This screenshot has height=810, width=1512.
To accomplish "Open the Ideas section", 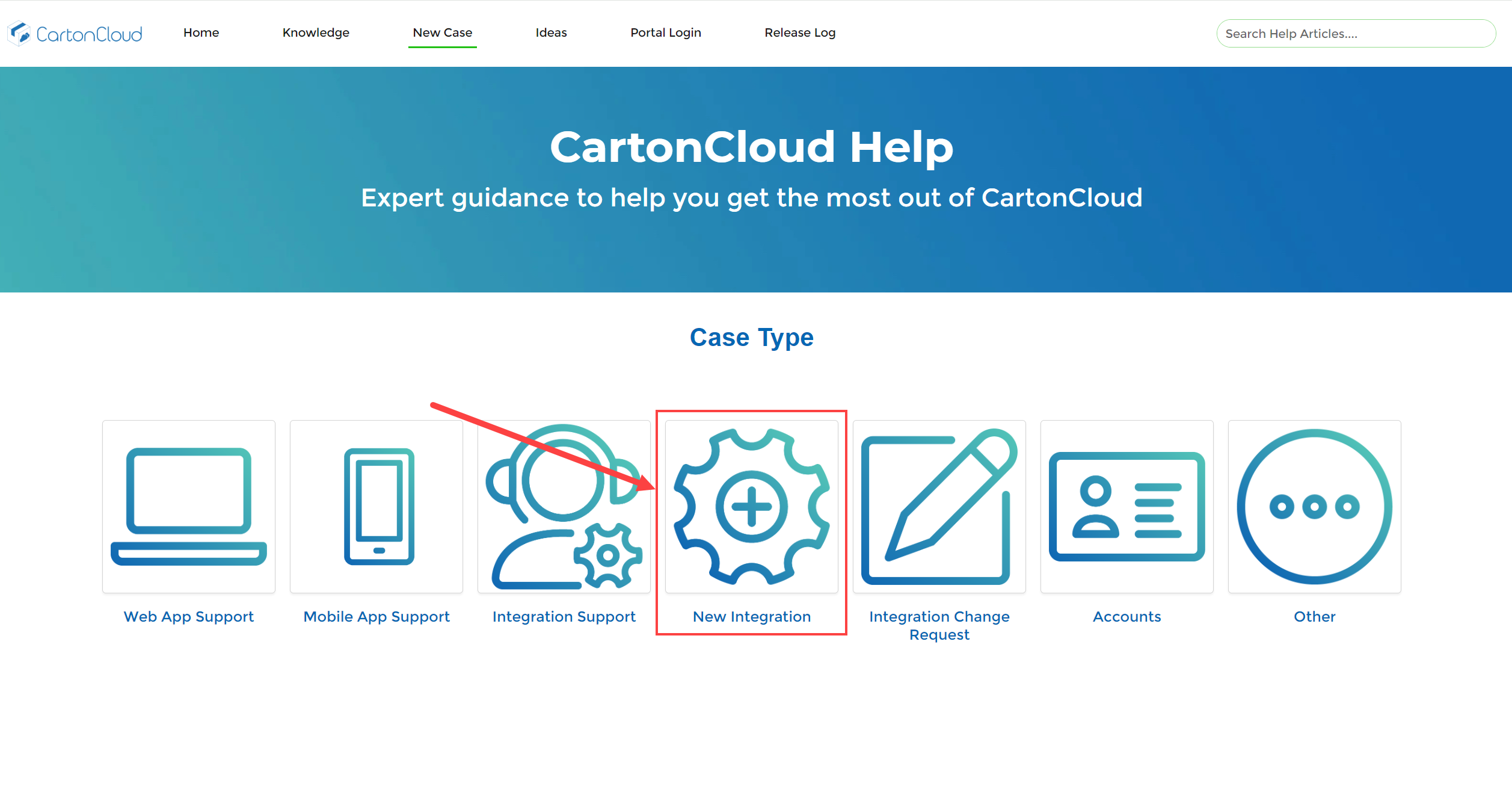I will [550, 32].
